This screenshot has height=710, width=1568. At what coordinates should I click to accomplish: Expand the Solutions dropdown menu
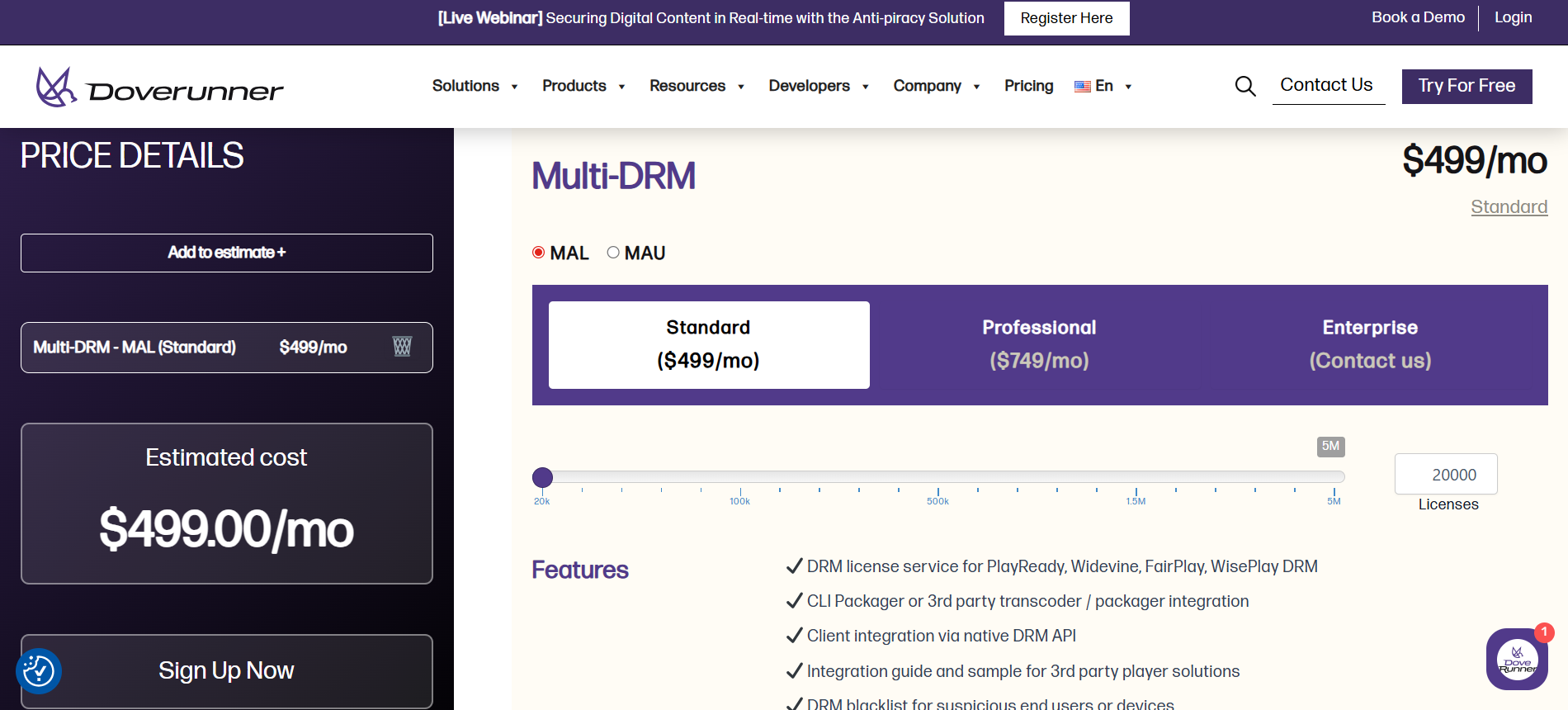(475, 86)
